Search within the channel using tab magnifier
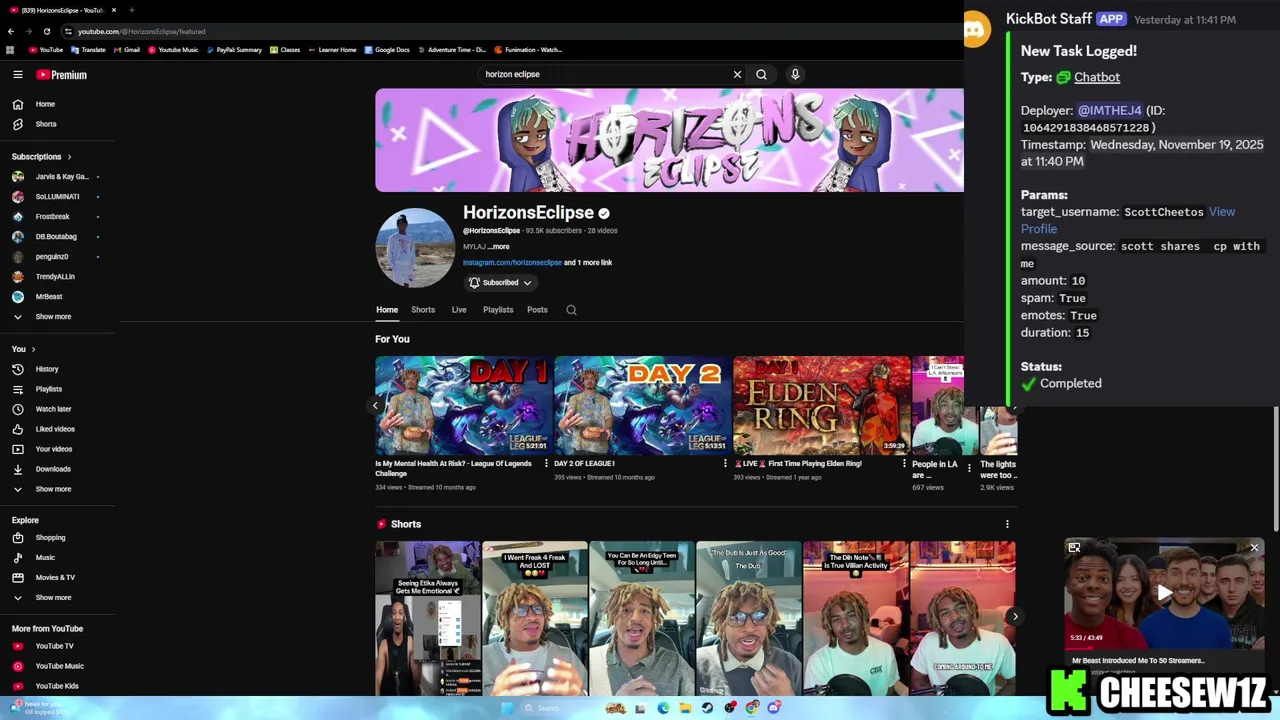 coord(571,310)
